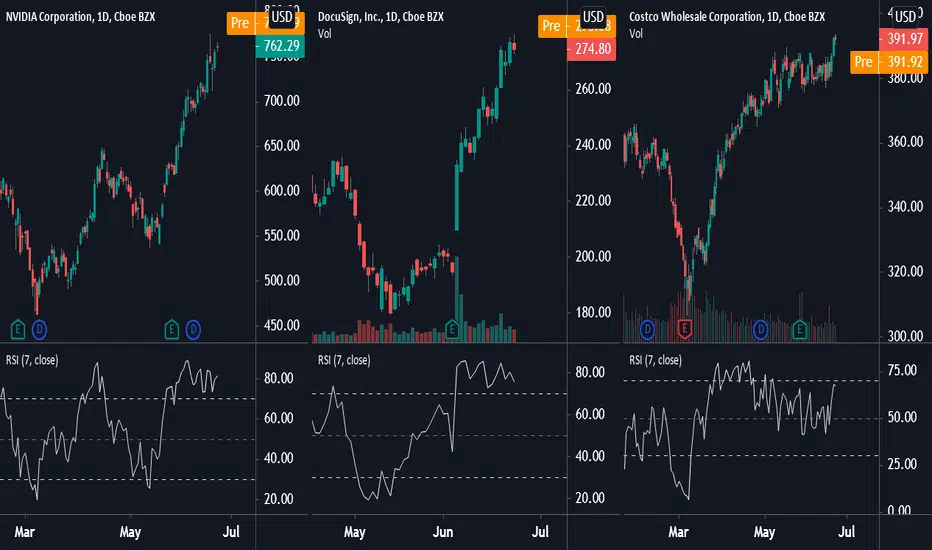Screen dimensions: 932x550
Task: Select the RSI (7, close) label under DocuSign
Action: tap(344, 360)
